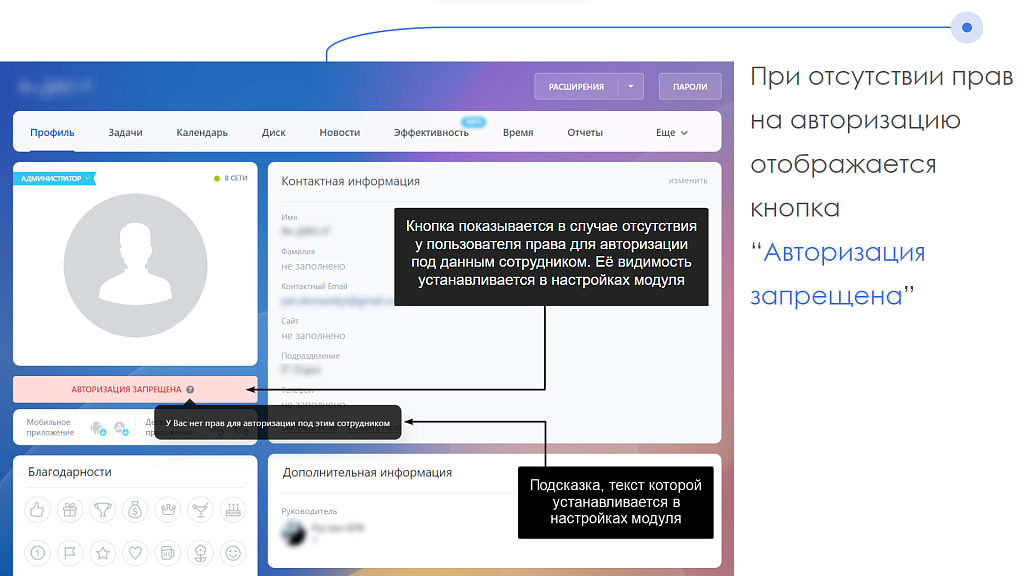This screenshot has width=1024, height=576.
Task: Click the money bag badge icon
Action: (135, 510)
